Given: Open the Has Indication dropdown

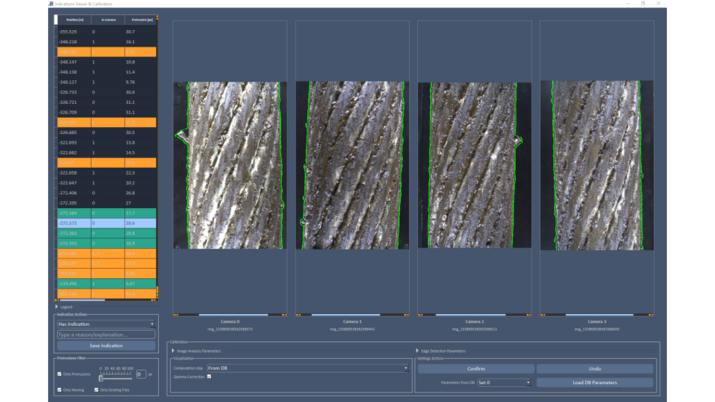Looking at the screenshot, I should click(106, 324).
